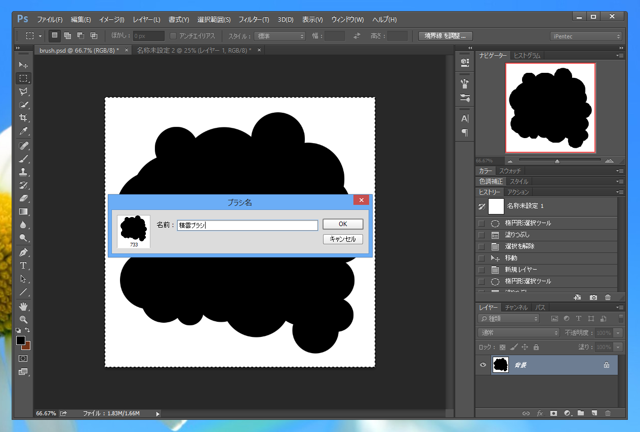Click Add to selection option icon

click(x=67, y=36)
